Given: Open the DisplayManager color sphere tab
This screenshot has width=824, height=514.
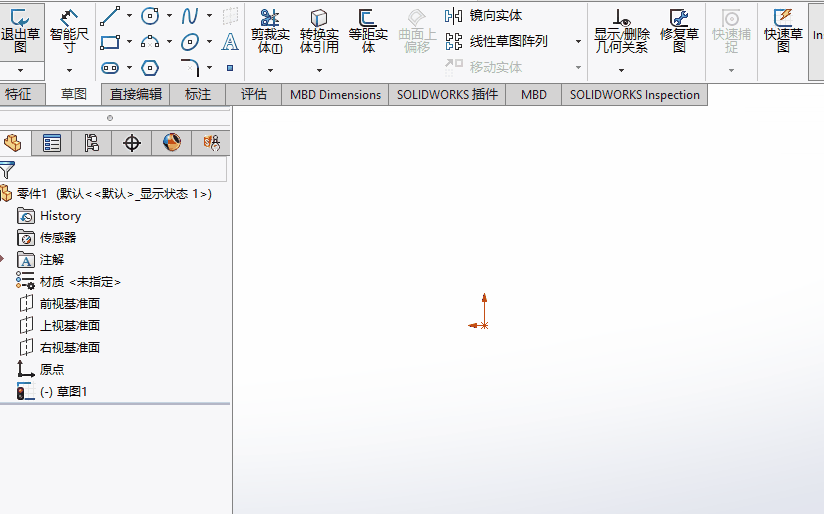Looking at the screenshot, I should (x=172, y=143).
